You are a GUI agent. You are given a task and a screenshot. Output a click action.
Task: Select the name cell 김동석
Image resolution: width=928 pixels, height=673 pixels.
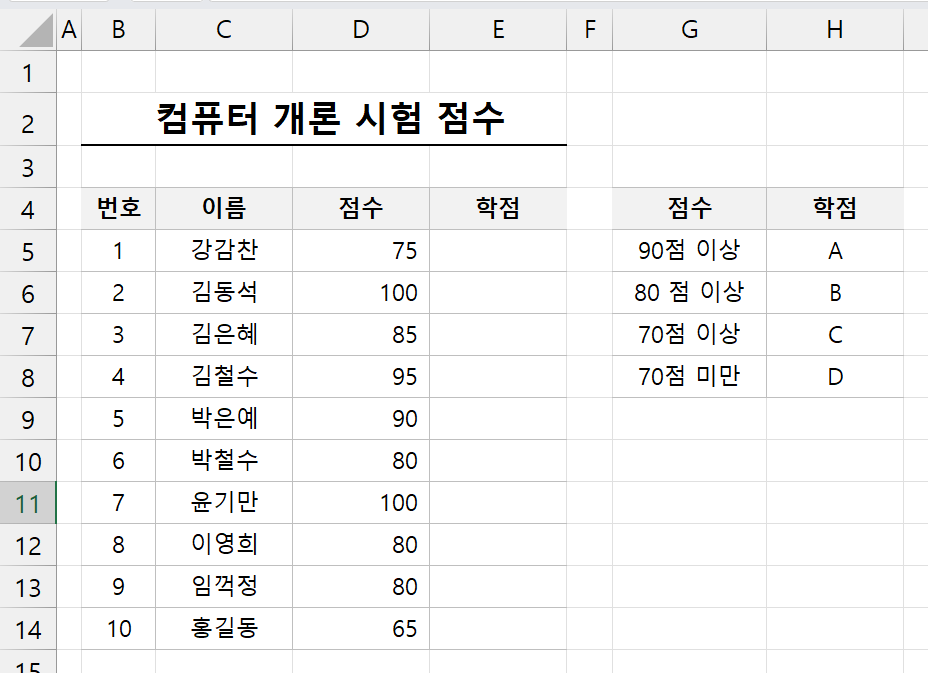(x=224, y=292)
